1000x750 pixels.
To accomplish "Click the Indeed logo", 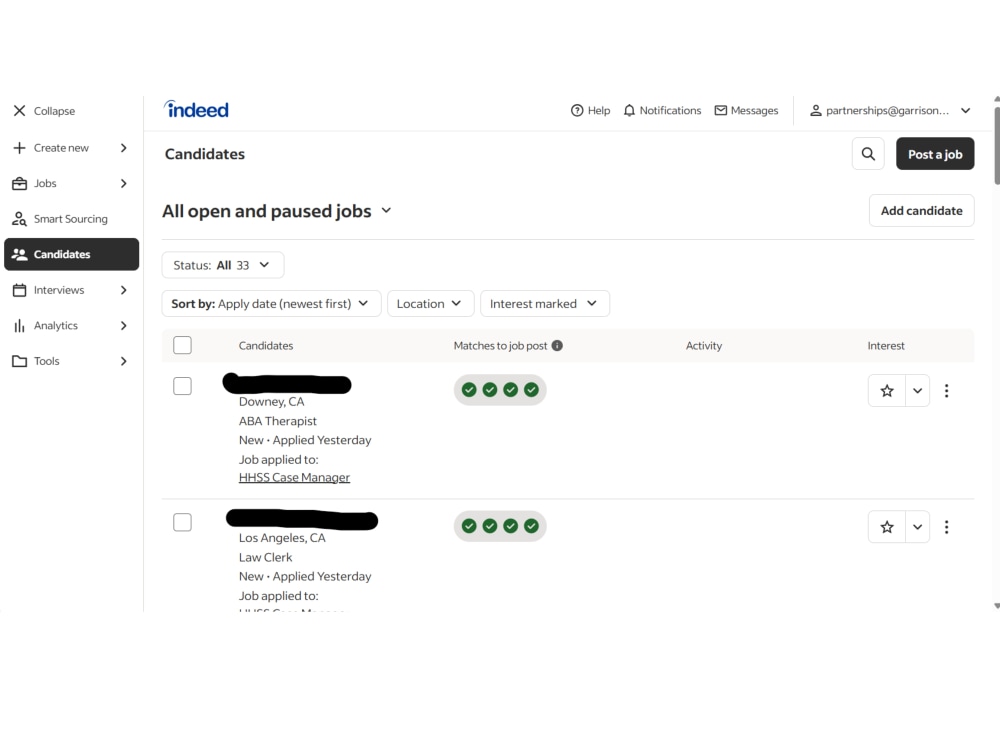I will point(196,110).
